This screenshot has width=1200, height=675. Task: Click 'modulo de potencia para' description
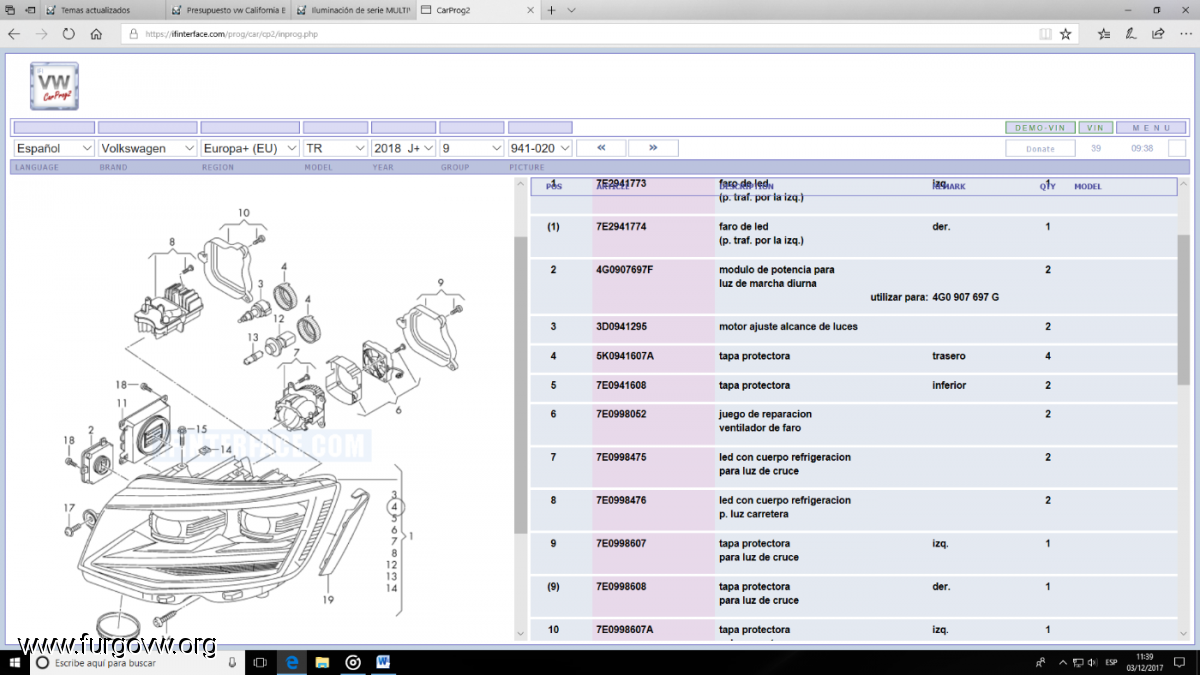point(776,270)
